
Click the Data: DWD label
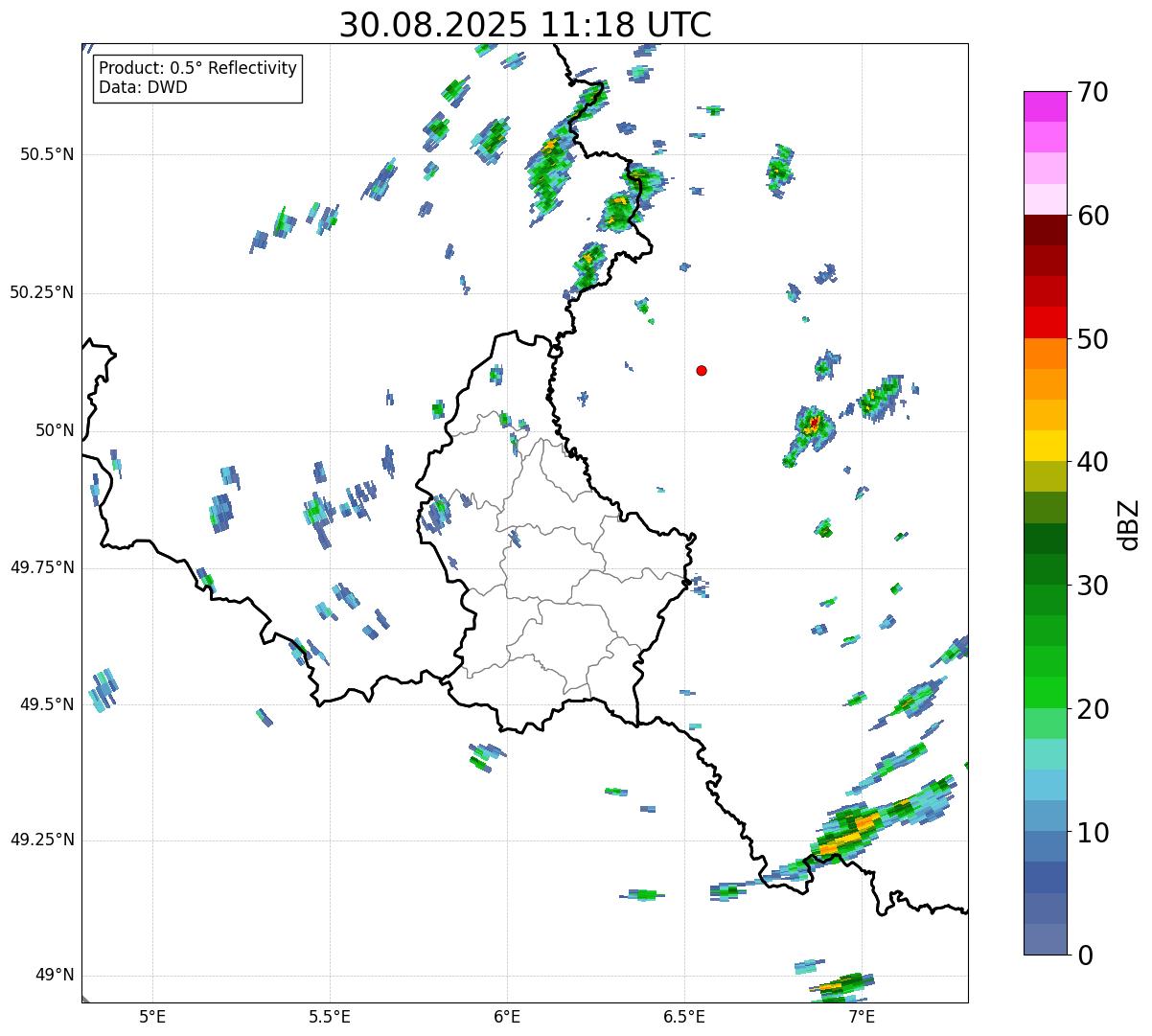pyautogui.click(x=143, y=87)
